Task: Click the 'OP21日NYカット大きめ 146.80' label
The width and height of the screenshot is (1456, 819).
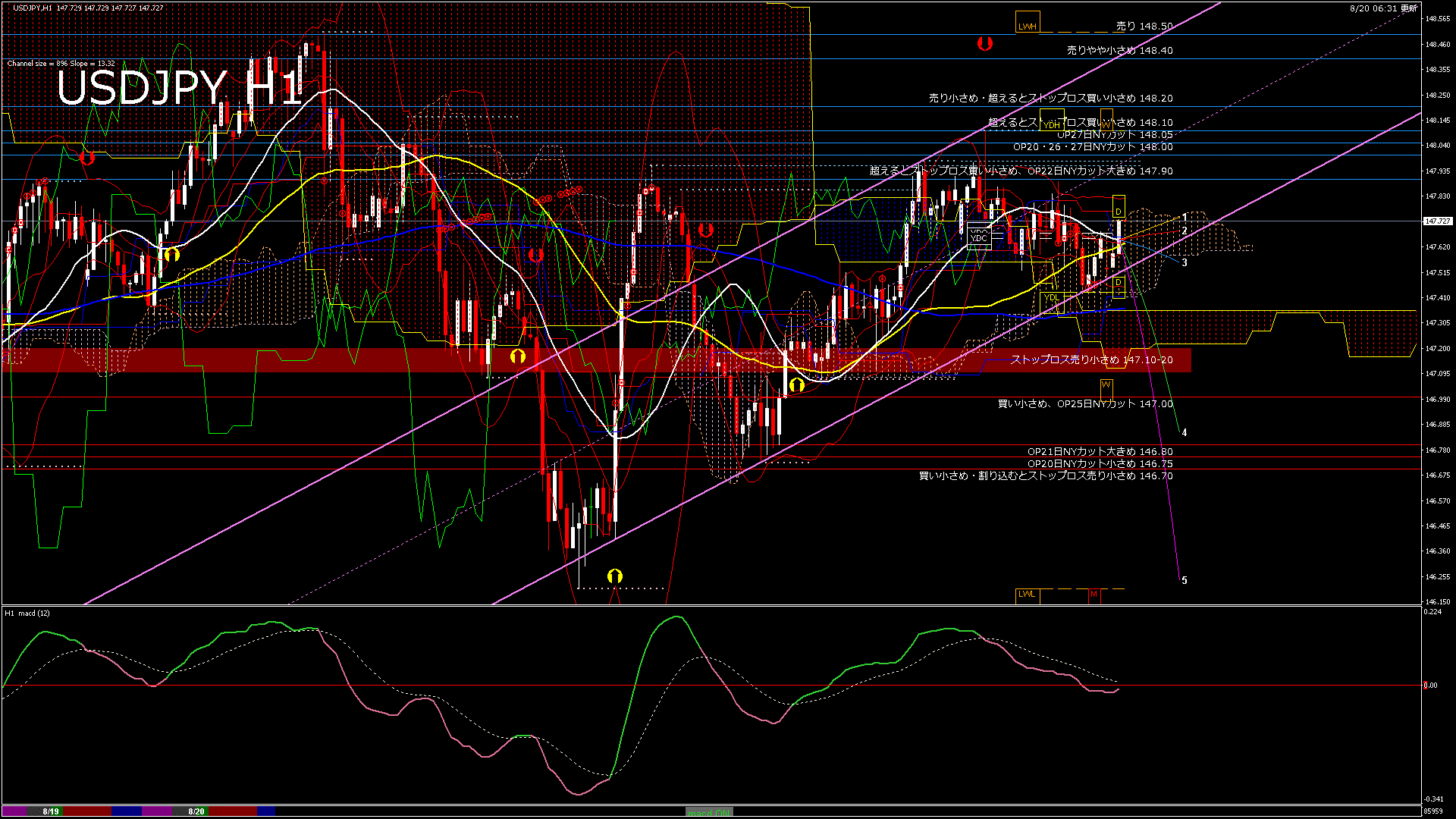Action: click(1100, 451)
